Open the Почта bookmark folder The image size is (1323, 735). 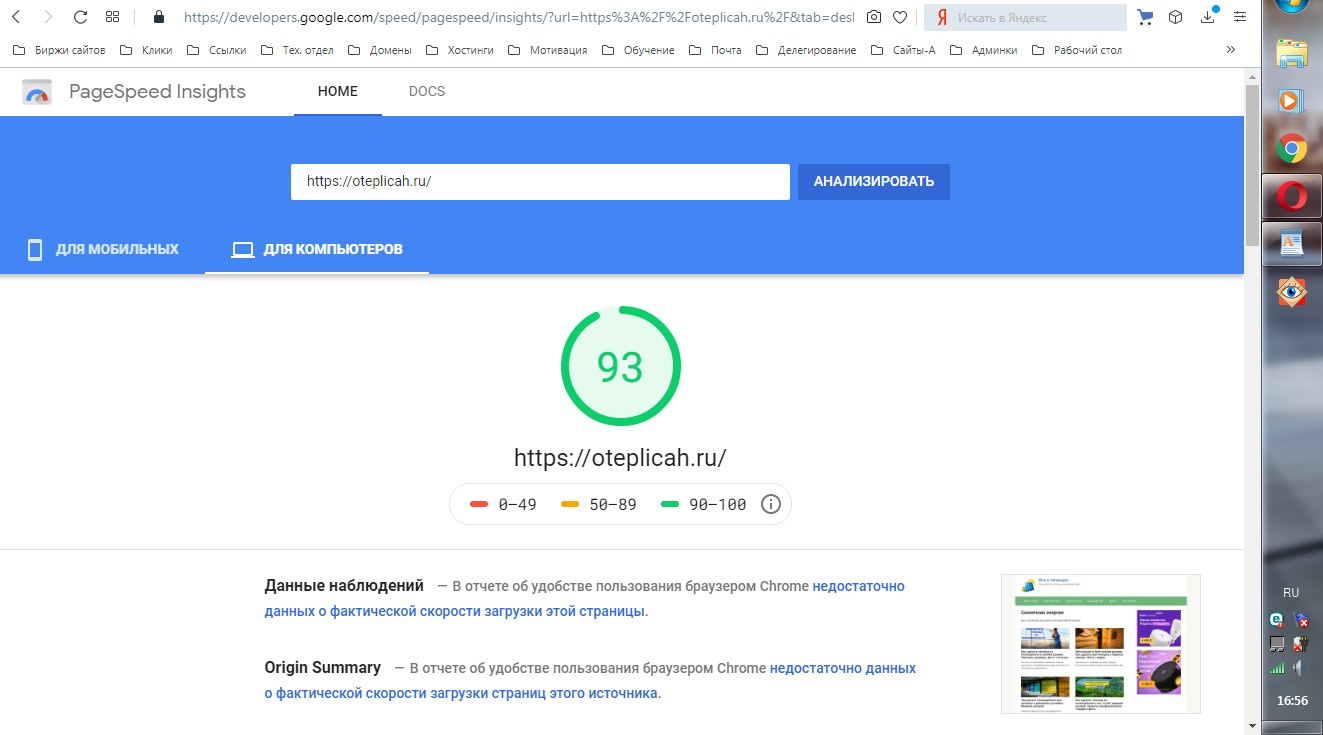point(715,50)
